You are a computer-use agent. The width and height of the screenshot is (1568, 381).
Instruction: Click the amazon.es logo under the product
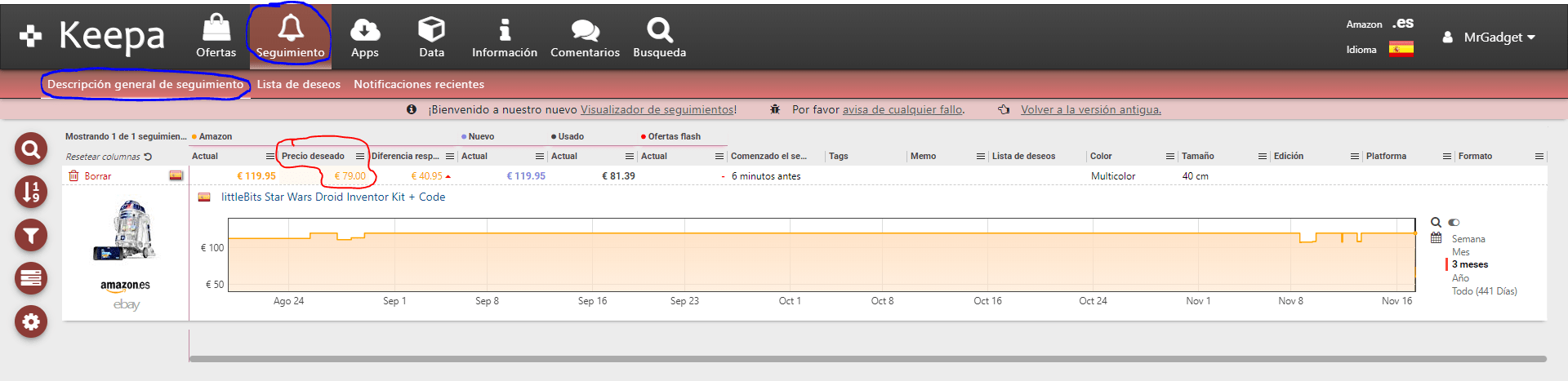tap(125, 286)
